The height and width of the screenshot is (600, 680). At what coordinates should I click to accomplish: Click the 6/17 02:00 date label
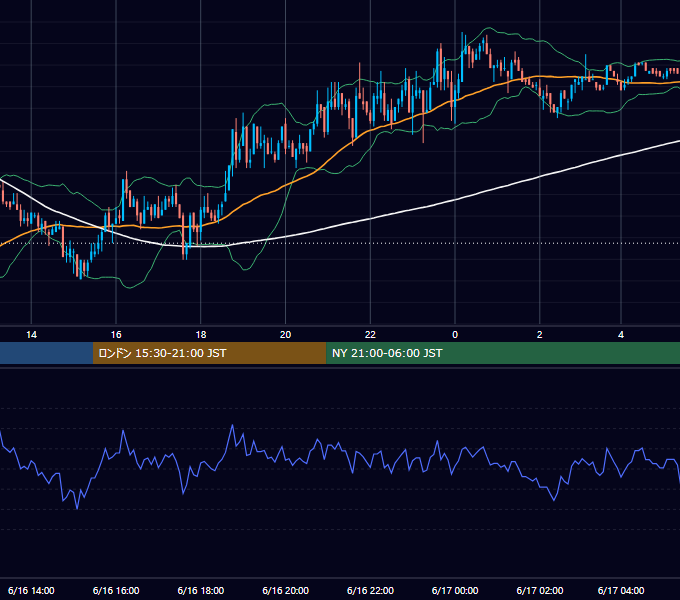[539, 590]
